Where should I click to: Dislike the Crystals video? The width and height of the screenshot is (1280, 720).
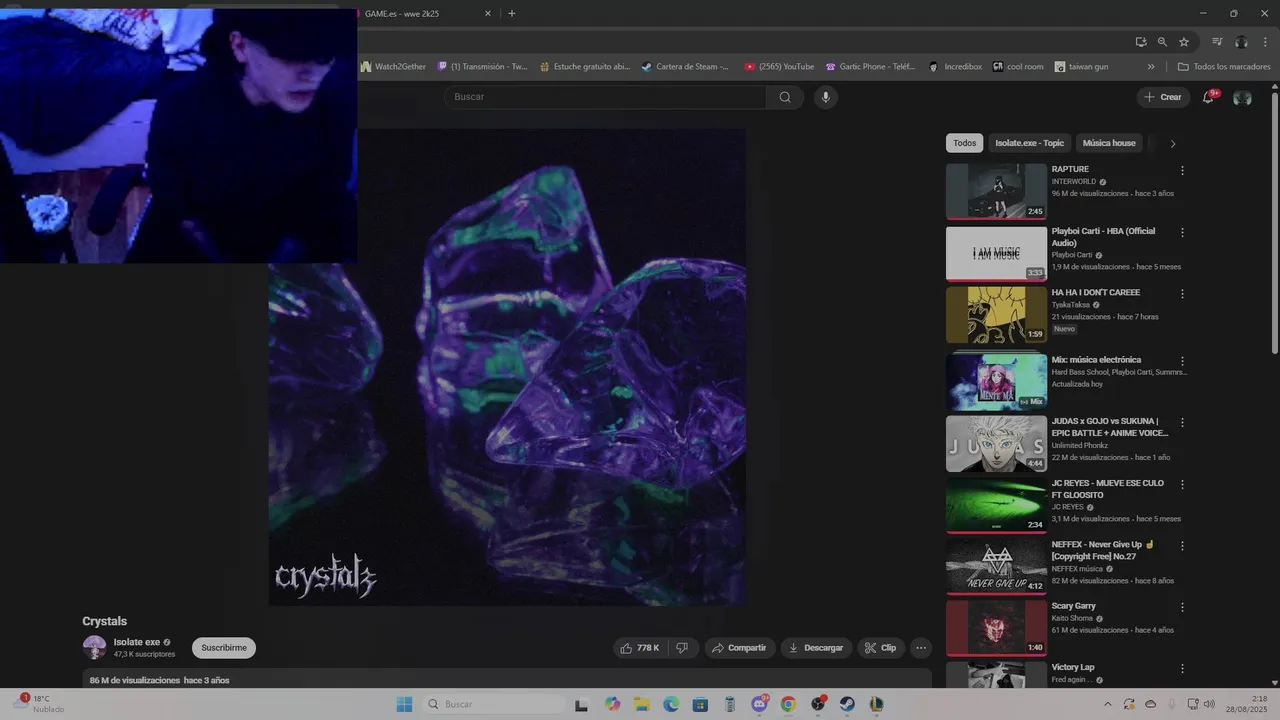682,648
